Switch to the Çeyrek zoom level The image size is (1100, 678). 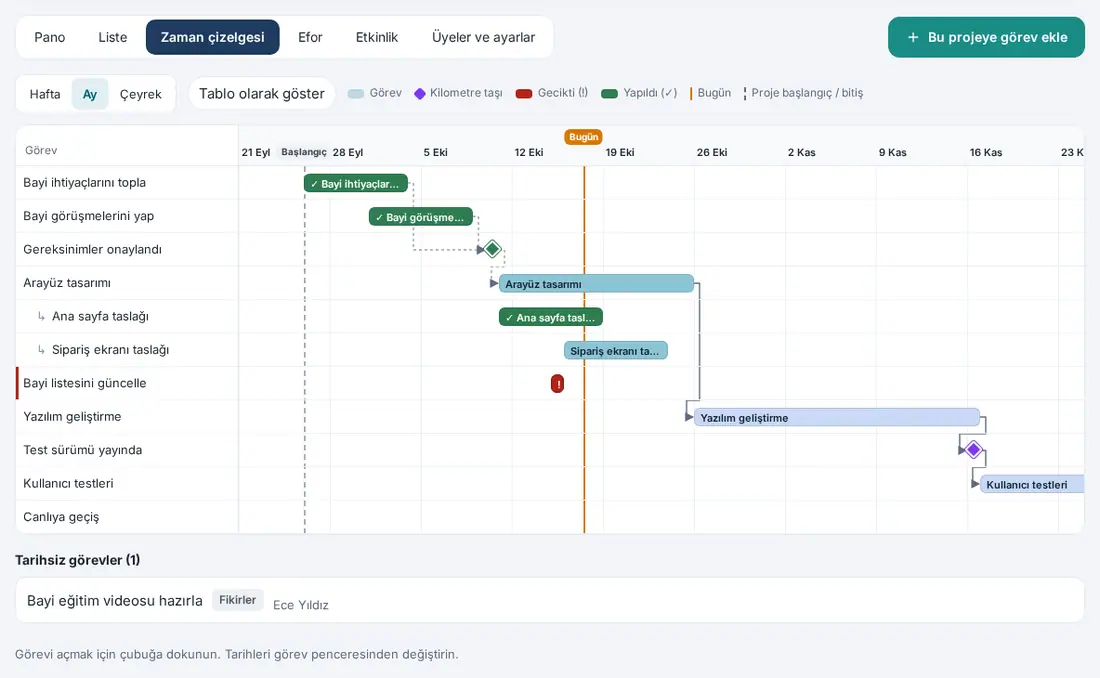[140, 94]
